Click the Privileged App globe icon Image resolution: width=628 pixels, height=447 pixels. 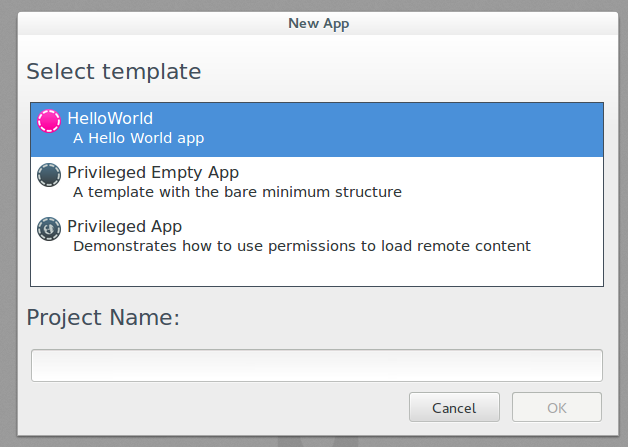[49, 229]
